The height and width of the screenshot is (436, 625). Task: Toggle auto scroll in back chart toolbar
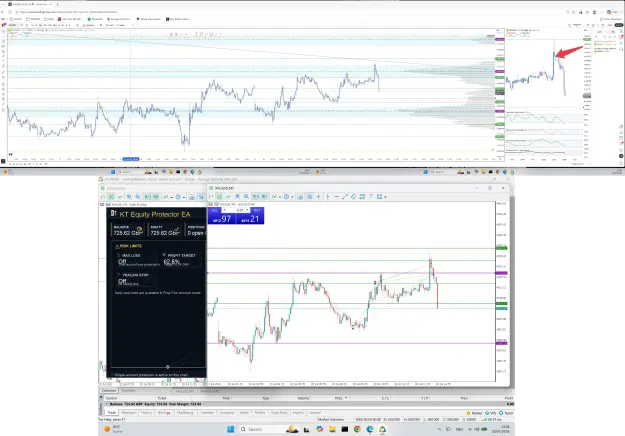click(147, 197)
